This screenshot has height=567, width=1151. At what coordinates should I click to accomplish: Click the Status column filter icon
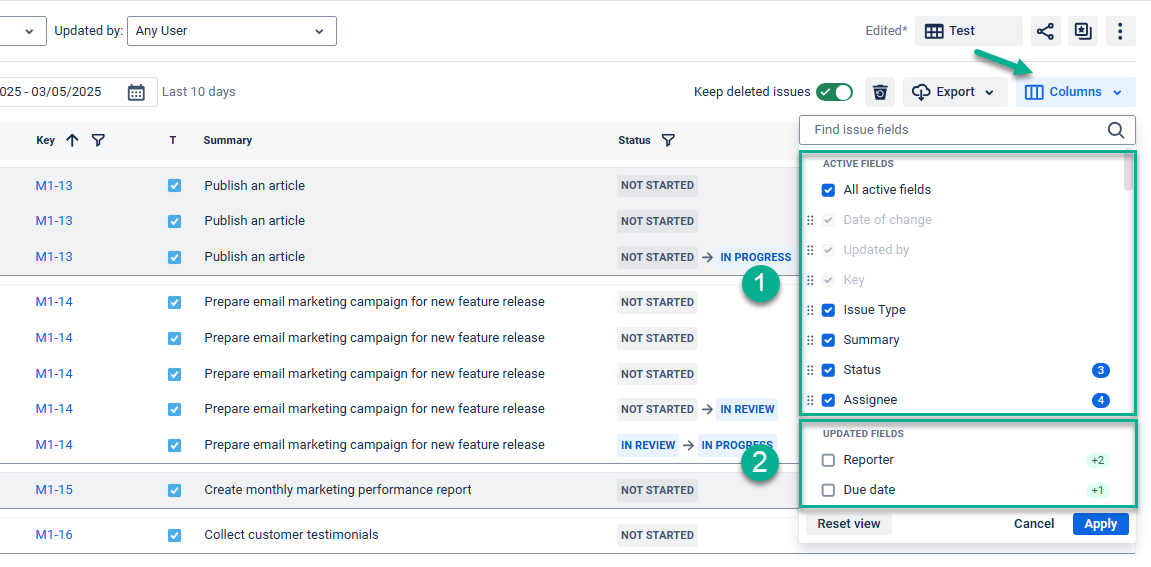(x=668, y=140)
